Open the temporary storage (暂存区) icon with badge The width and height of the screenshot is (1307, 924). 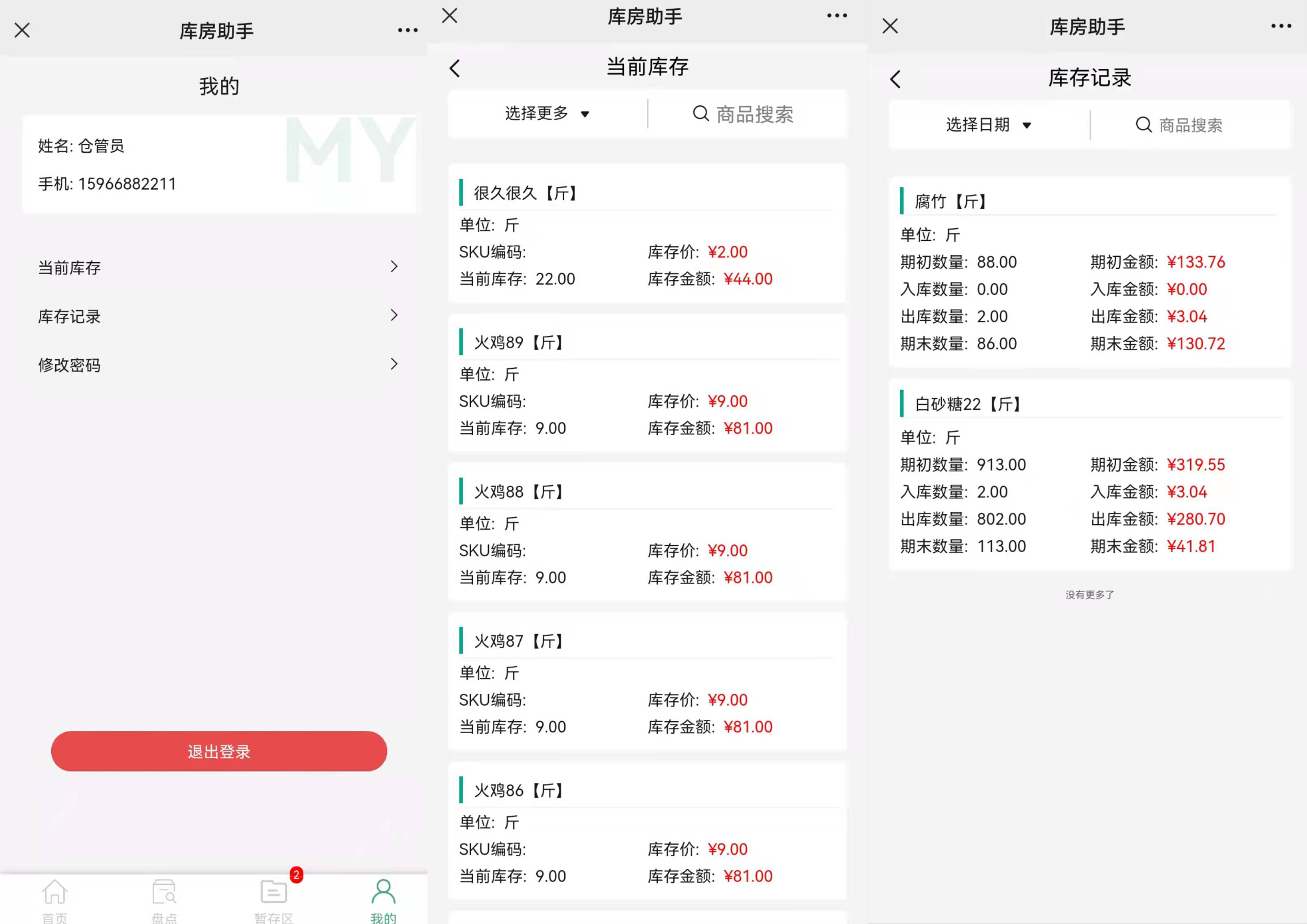[x=274, y=893]
